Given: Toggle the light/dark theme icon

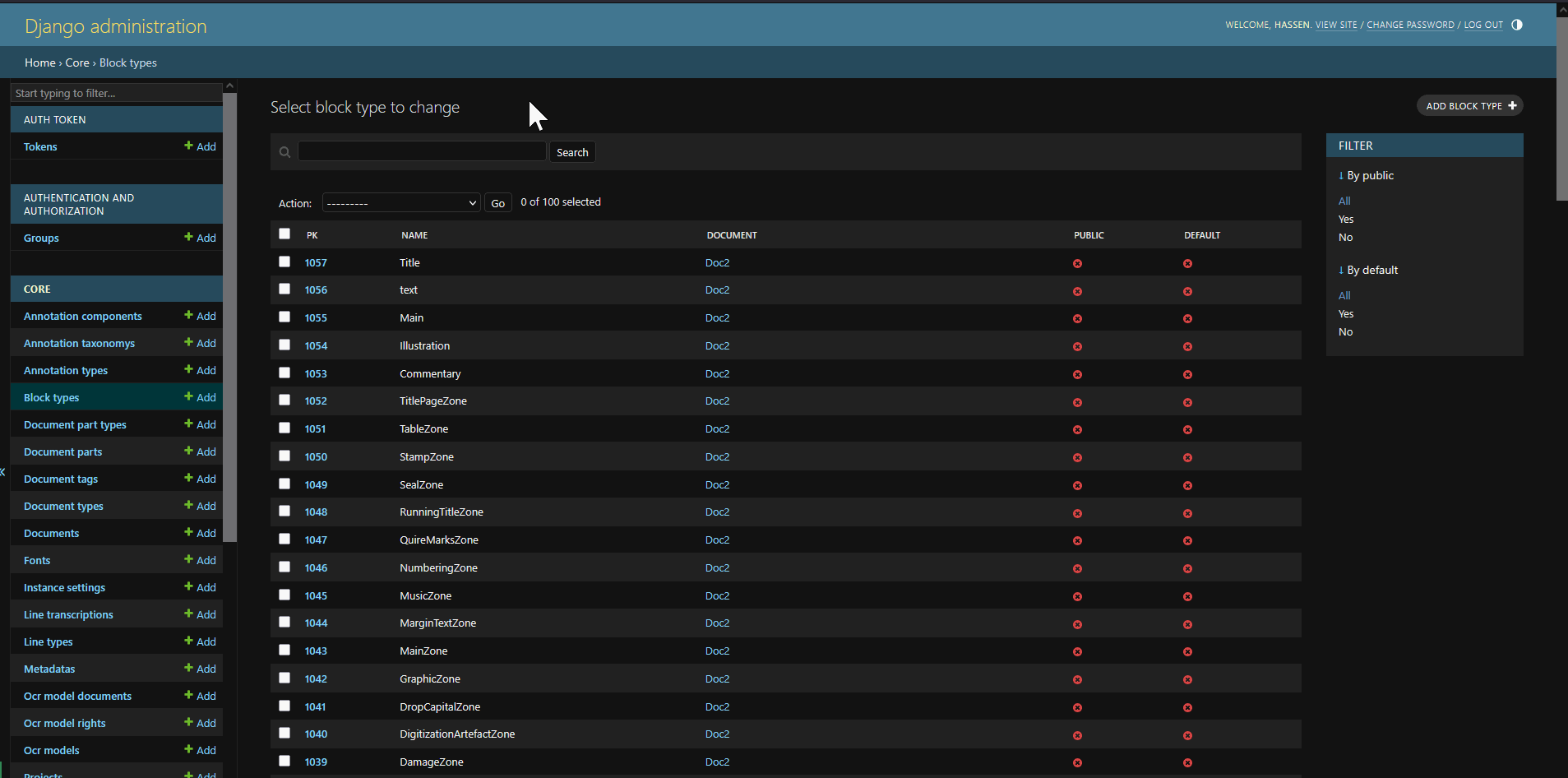Looking at the screenshot, I should [x=1517, y=25].
